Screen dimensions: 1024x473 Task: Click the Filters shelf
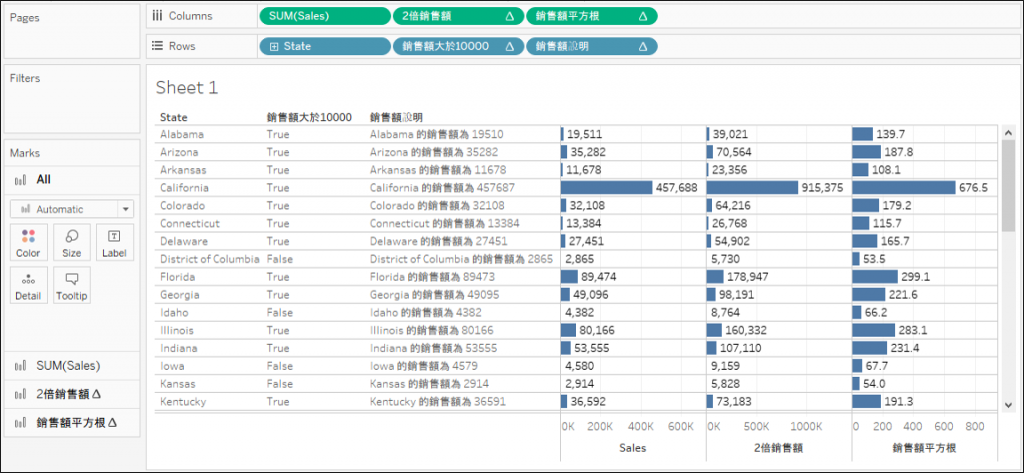72,99
